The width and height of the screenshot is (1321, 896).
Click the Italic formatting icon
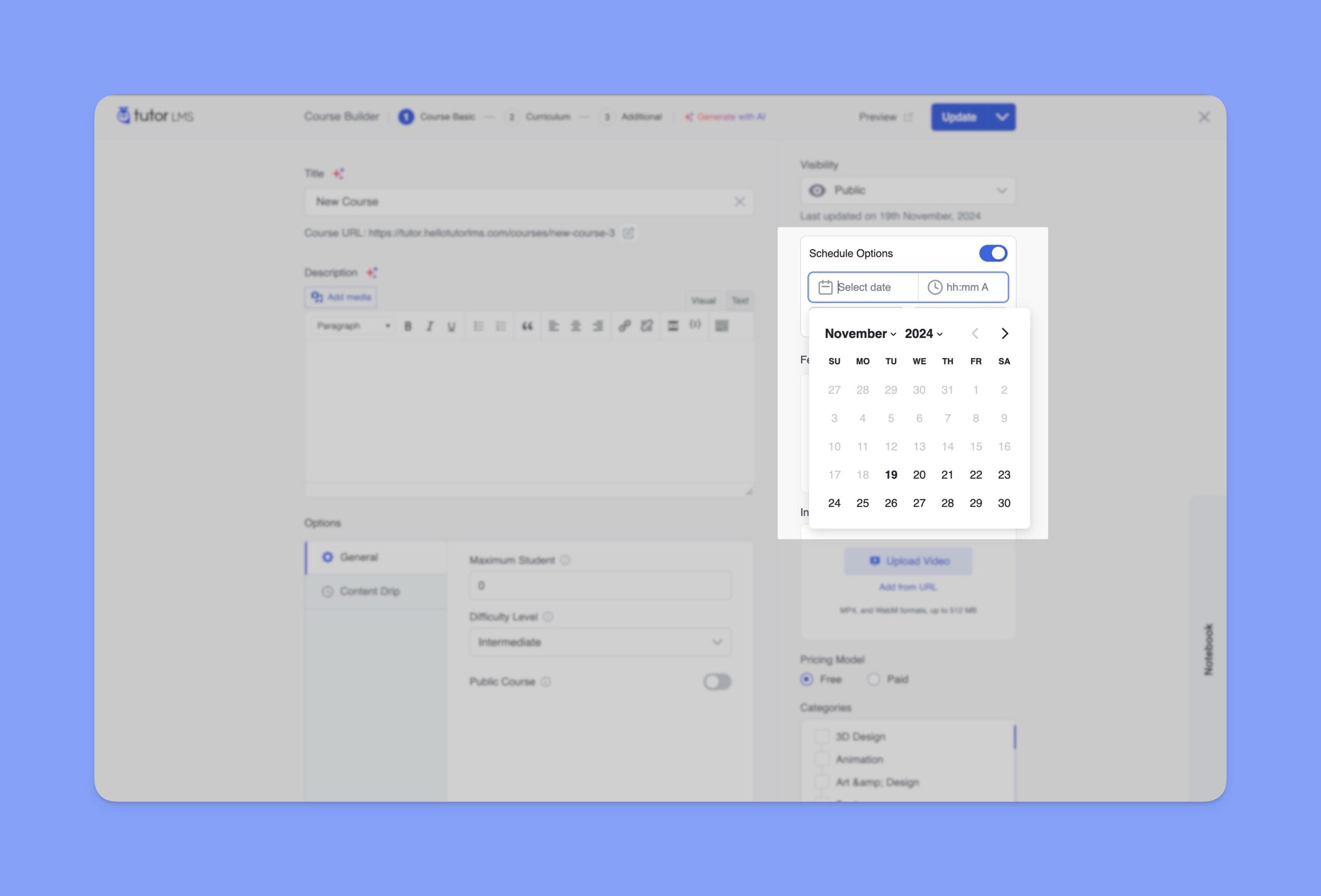point(429,325)
